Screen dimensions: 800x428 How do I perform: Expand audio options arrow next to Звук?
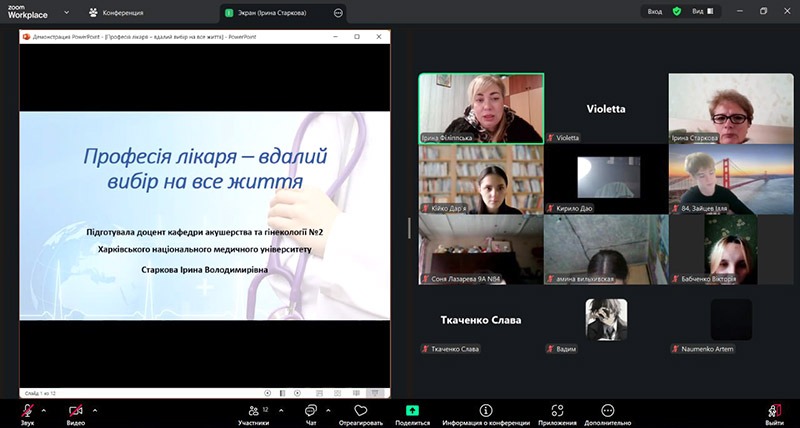[43, 410]
